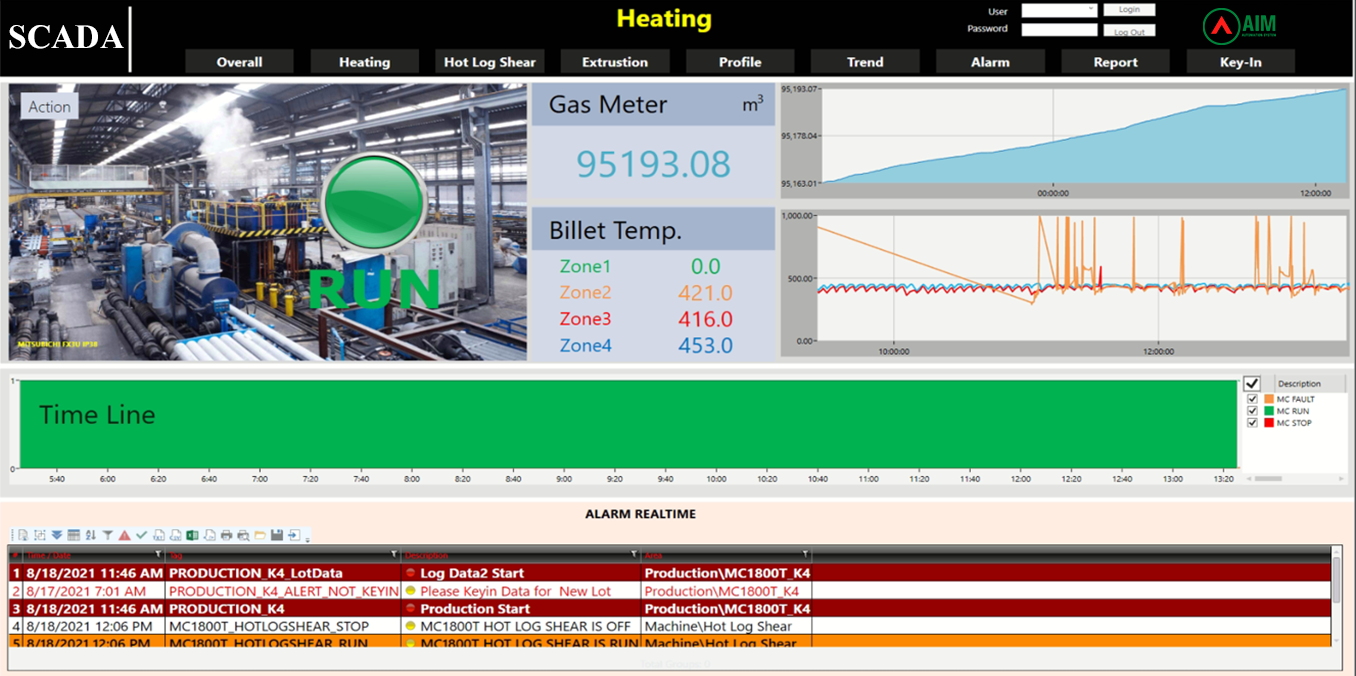Switch to the Profile tab
The width and height of the screenshot is (1356, 676).
coord(740,62)
